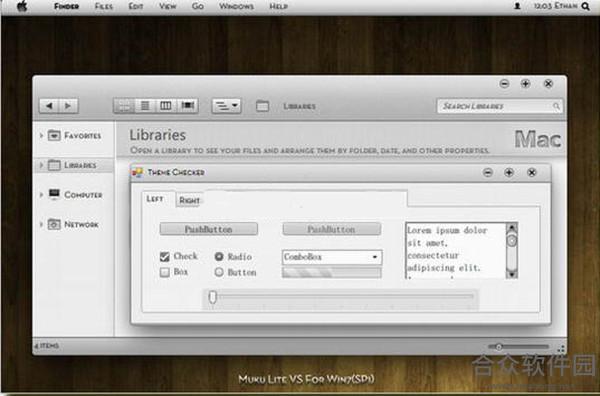Click the Libraries sidebar folder icon
The image size is (600, 396).
[54, 165]
